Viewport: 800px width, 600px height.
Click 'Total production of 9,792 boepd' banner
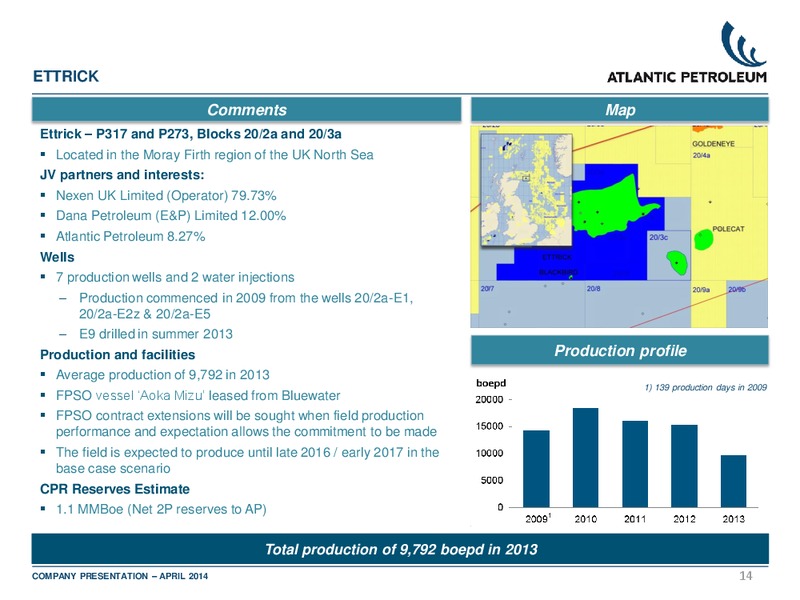tap(401, 549)
